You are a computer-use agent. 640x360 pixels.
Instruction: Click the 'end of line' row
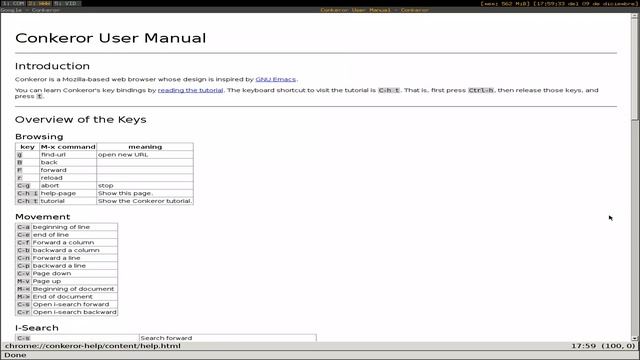(x=67, y=235)
